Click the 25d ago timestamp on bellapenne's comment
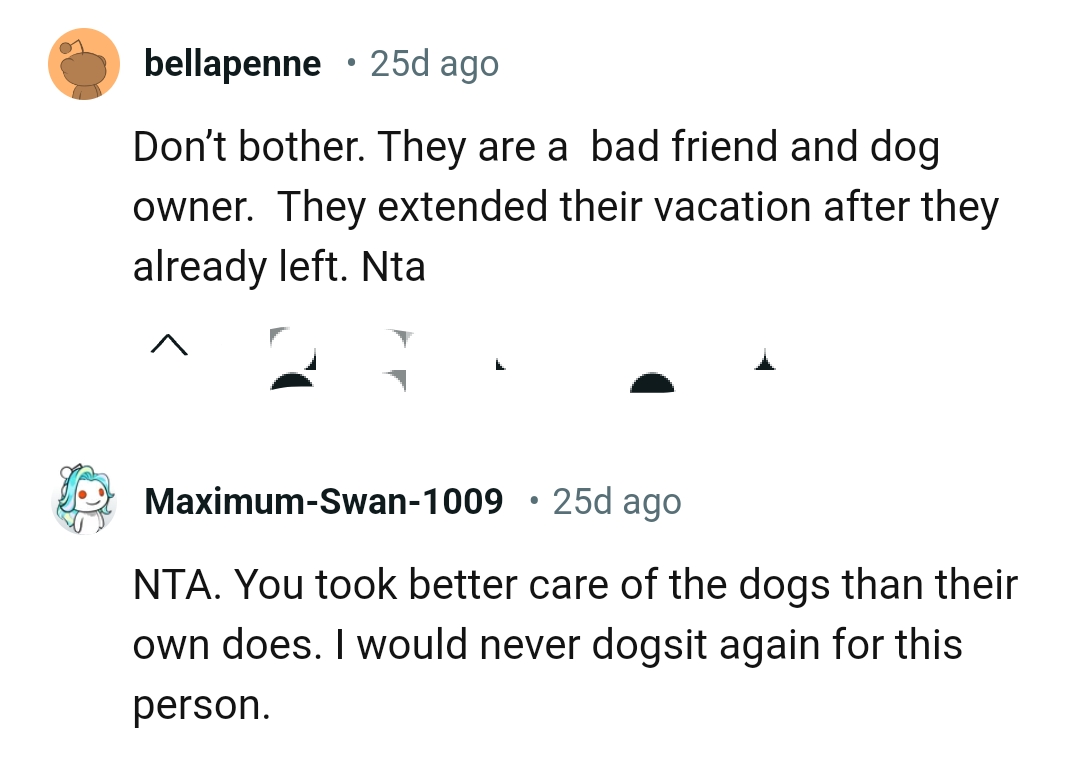This screenshot has height=765, width=1080. [x=434, y=63]
